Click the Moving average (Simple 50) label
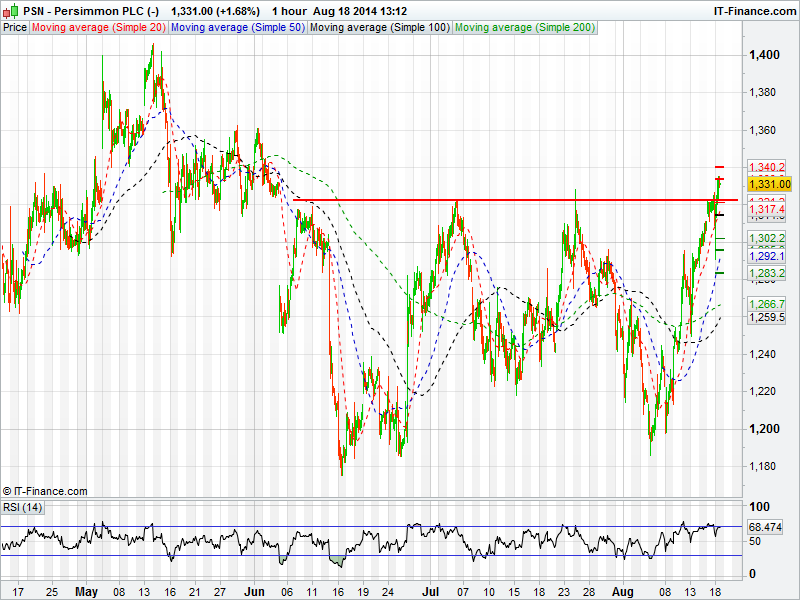This screenshot has width=800, height=600. [x=237, y=28]
